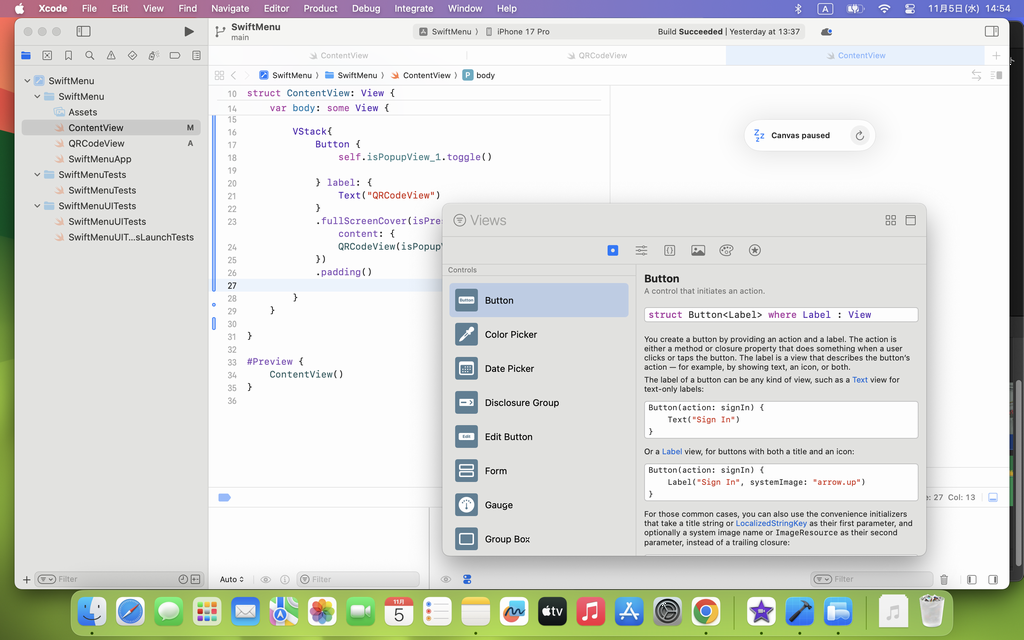The image size is (1024, 640).
Task: Switch to the QRCodeView tab
Action: [x=603, y=56]
